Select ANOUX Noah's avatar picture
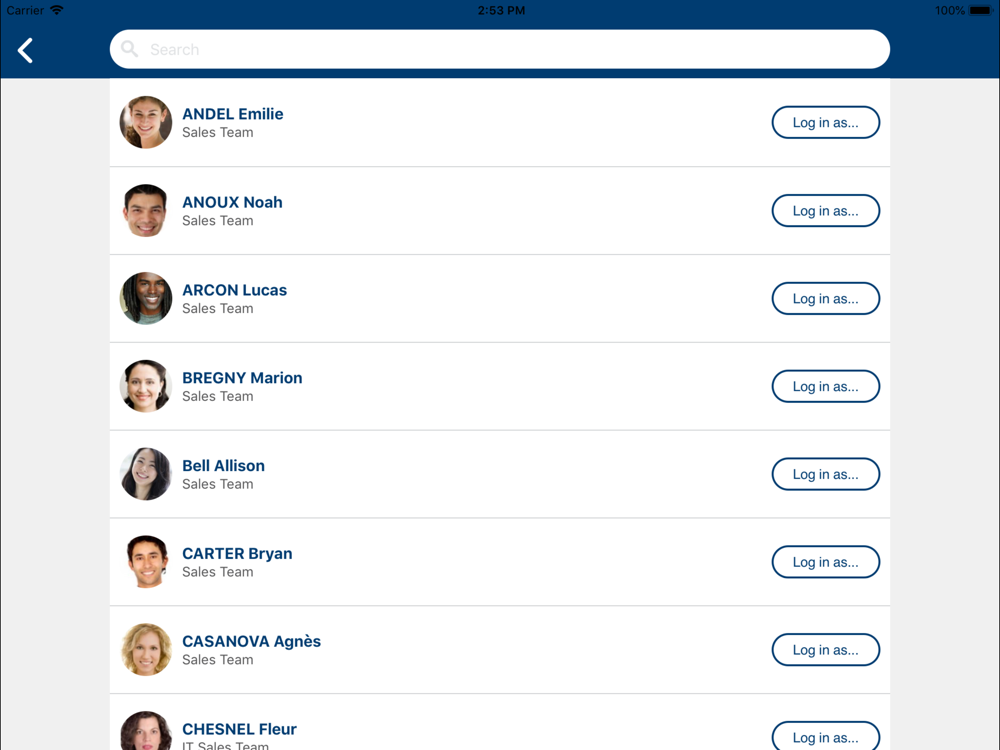 pyautogui.click(x=145, y=210)
